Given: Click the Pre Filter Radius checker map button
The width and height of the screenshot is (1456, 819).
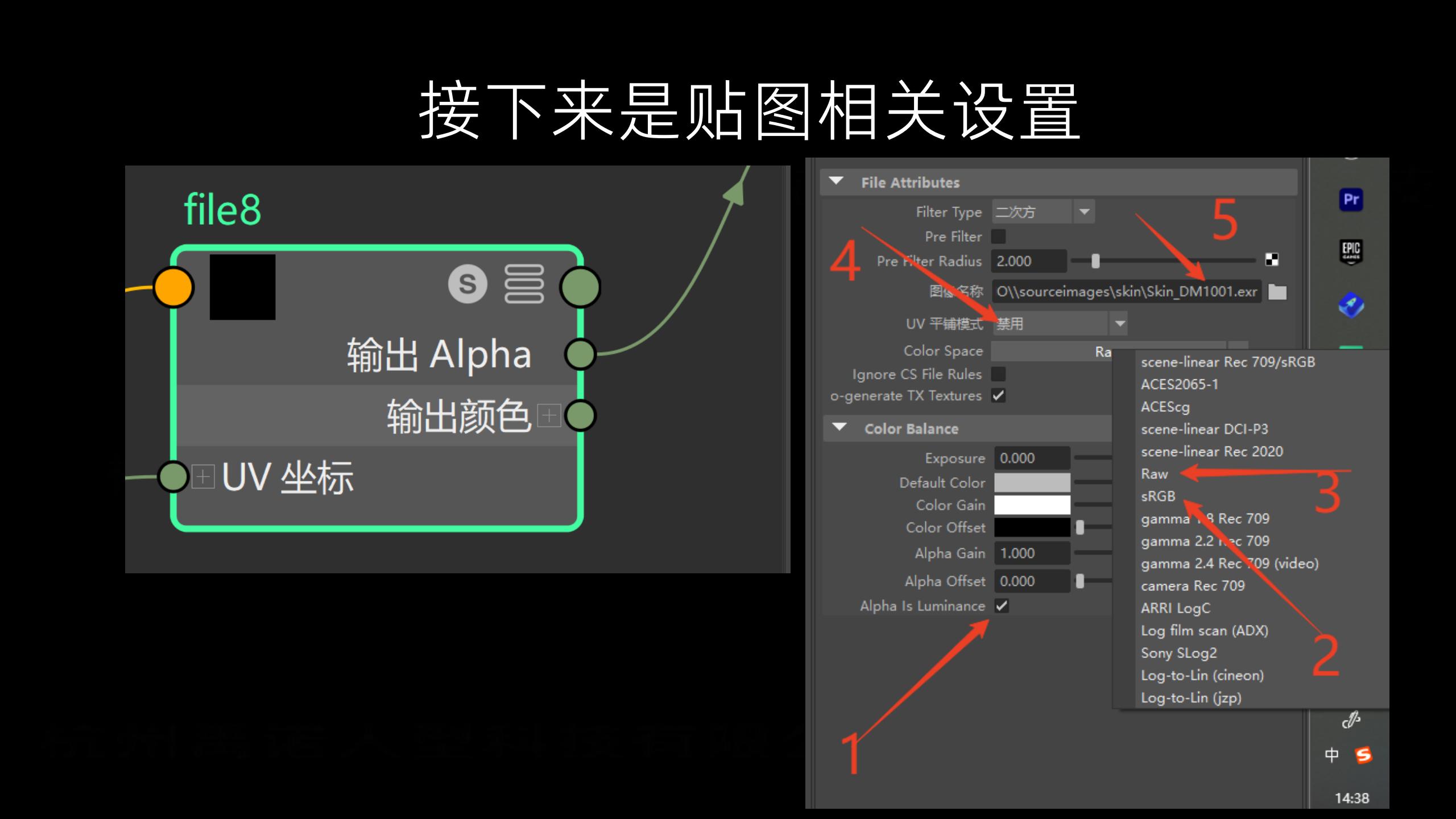Looking at the screenshot, I should point(1271,260).
